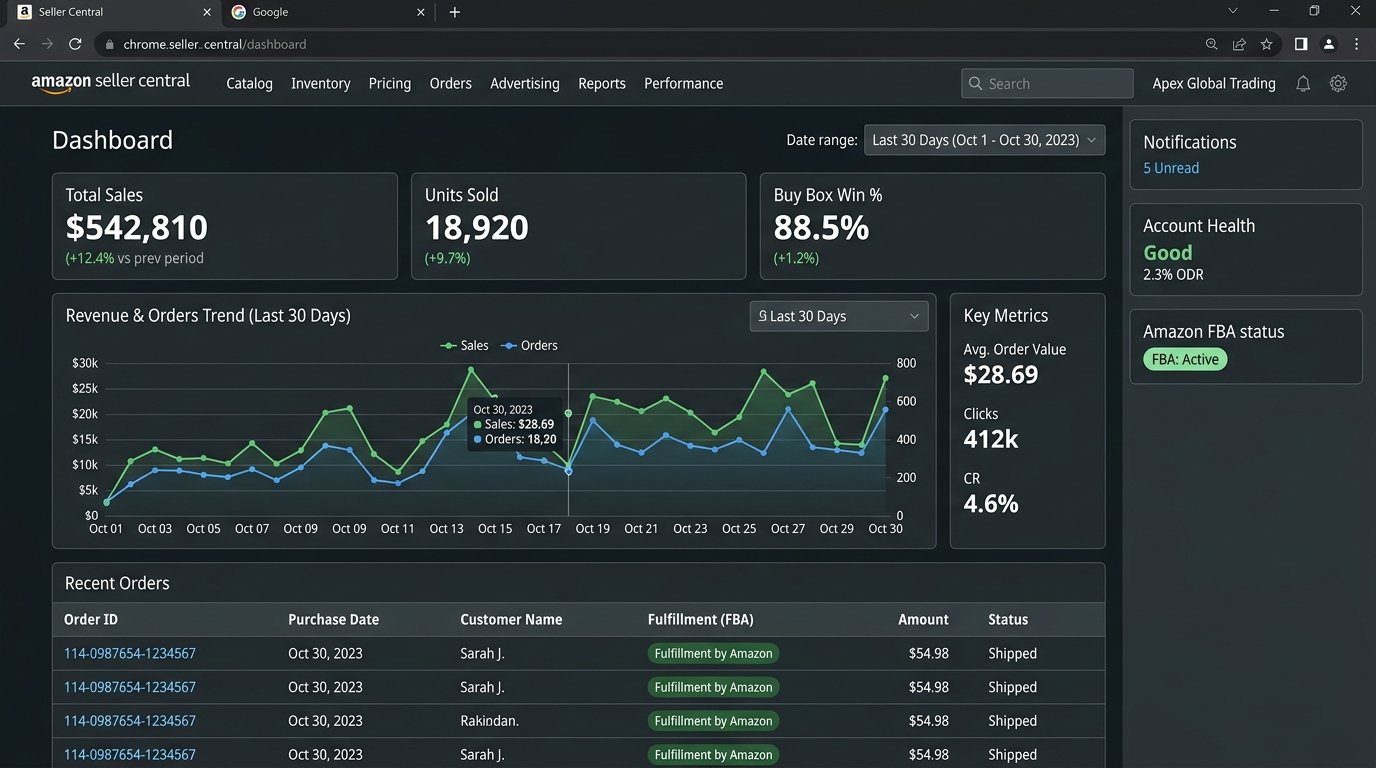Go to the Reports menu
Viewport: 1376px width, 768px height.
pos(602,84)
